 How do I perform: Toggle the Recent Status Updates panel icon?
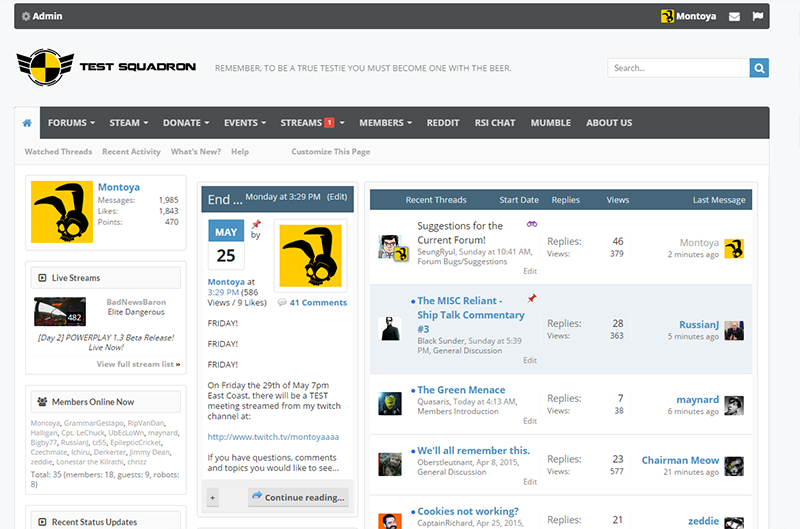pyautogui.click(x=42, y=521)
